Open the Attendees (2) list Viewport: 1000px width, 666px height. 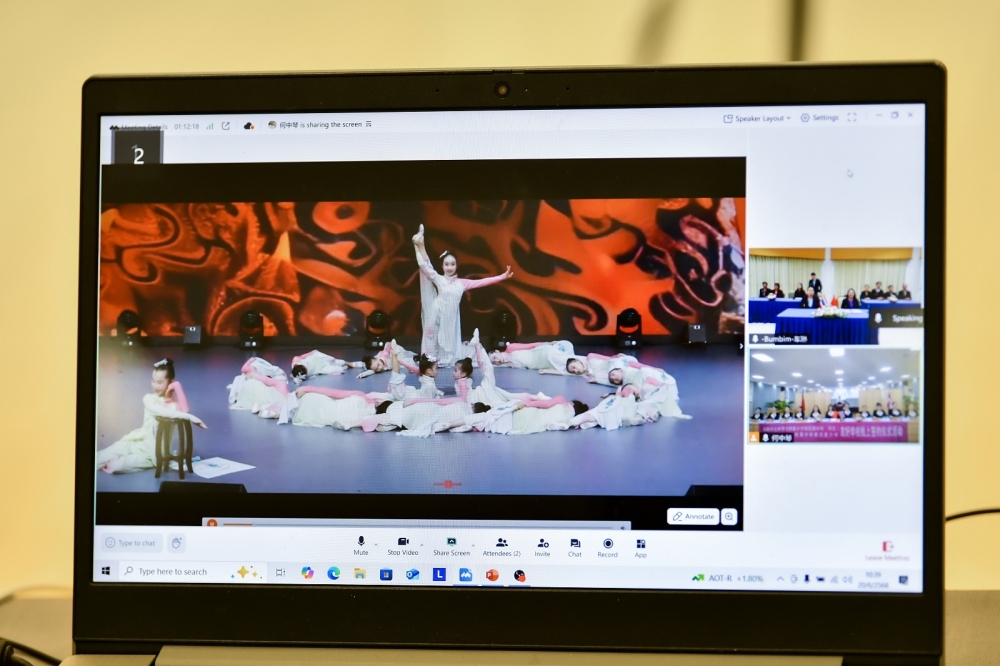click(x=501, y=547)
